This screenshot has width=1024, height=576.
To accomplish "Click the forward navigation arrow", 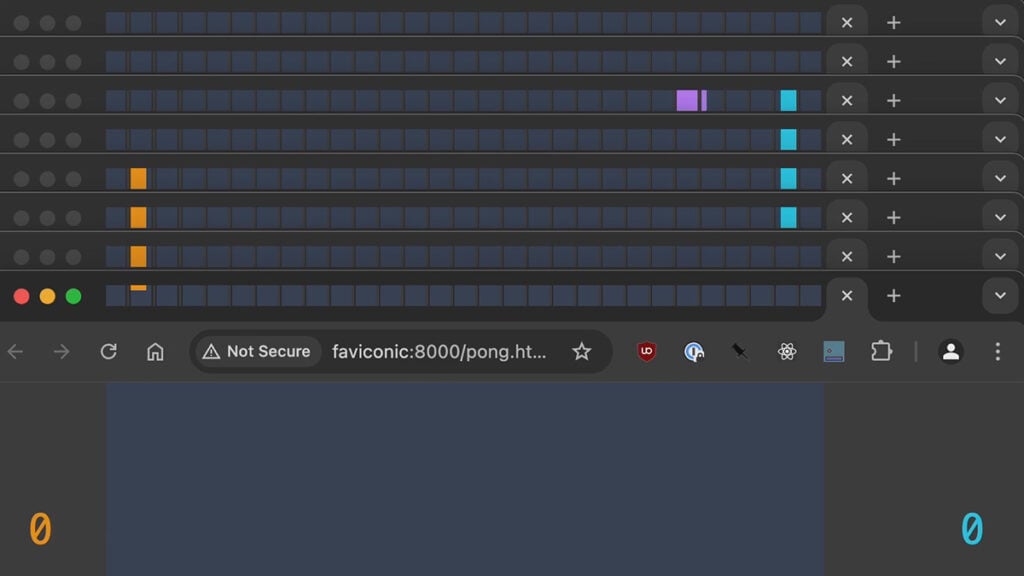I will (x=62, y=351).
